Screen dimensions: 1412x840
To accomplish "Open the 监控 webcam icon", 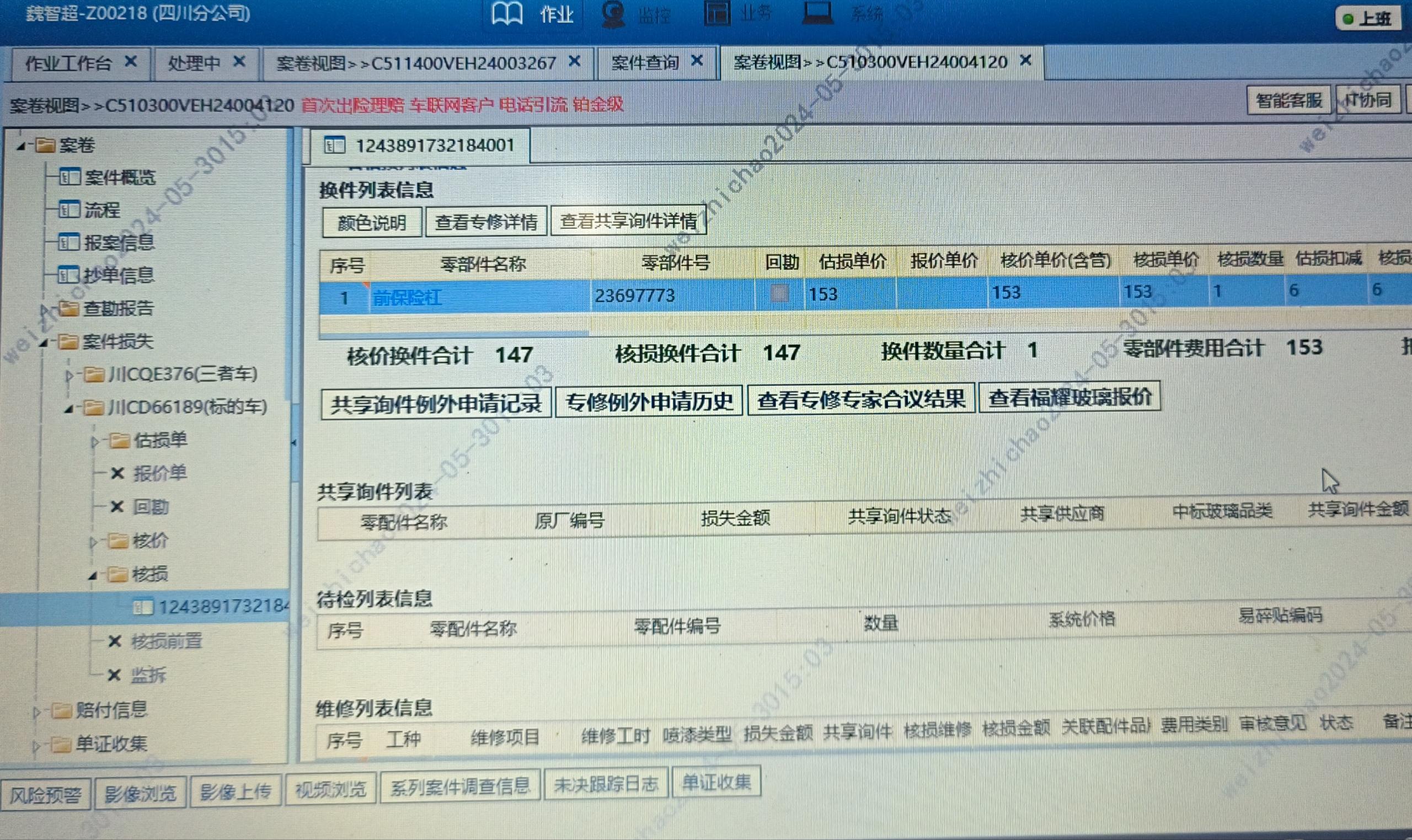I will 613,14.
